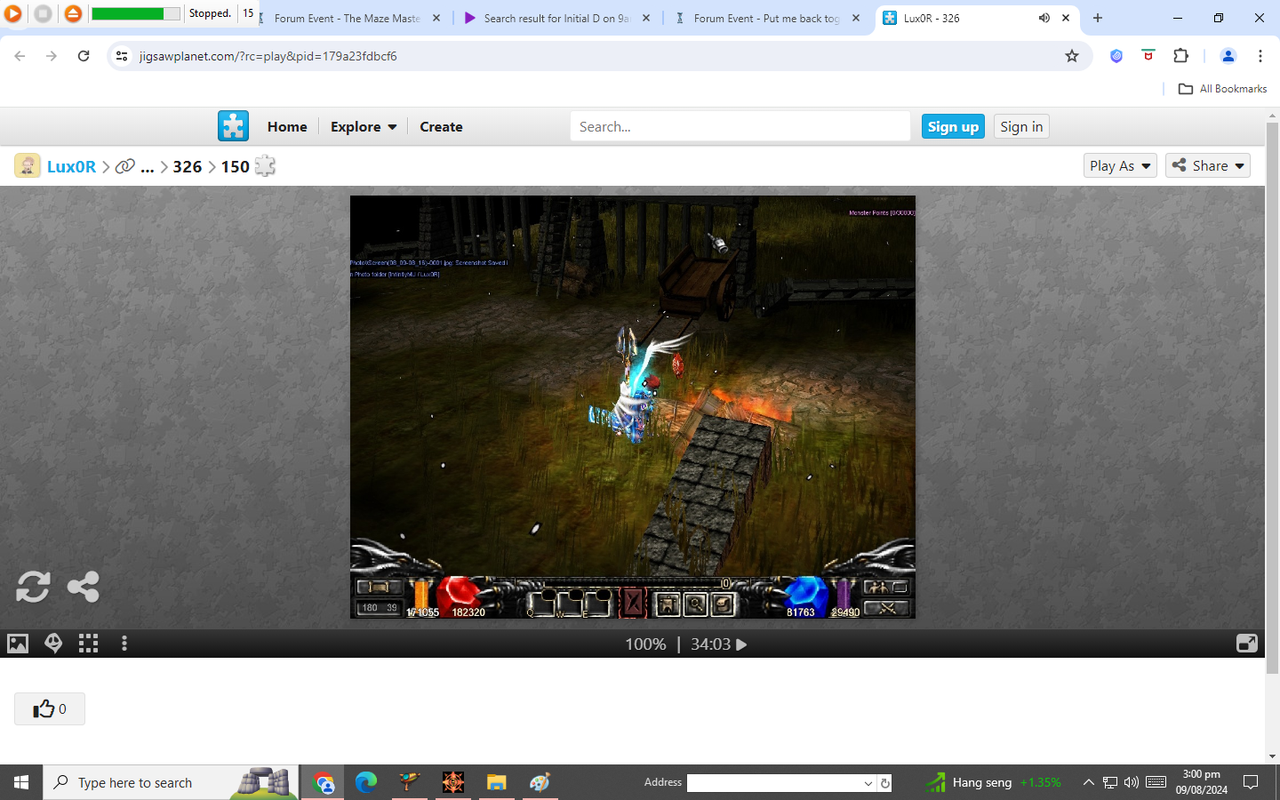Screen dimensions: 1280x800
Task: Restart the puzzle with the circular-arrows icon
Action: tap(33, 587)
